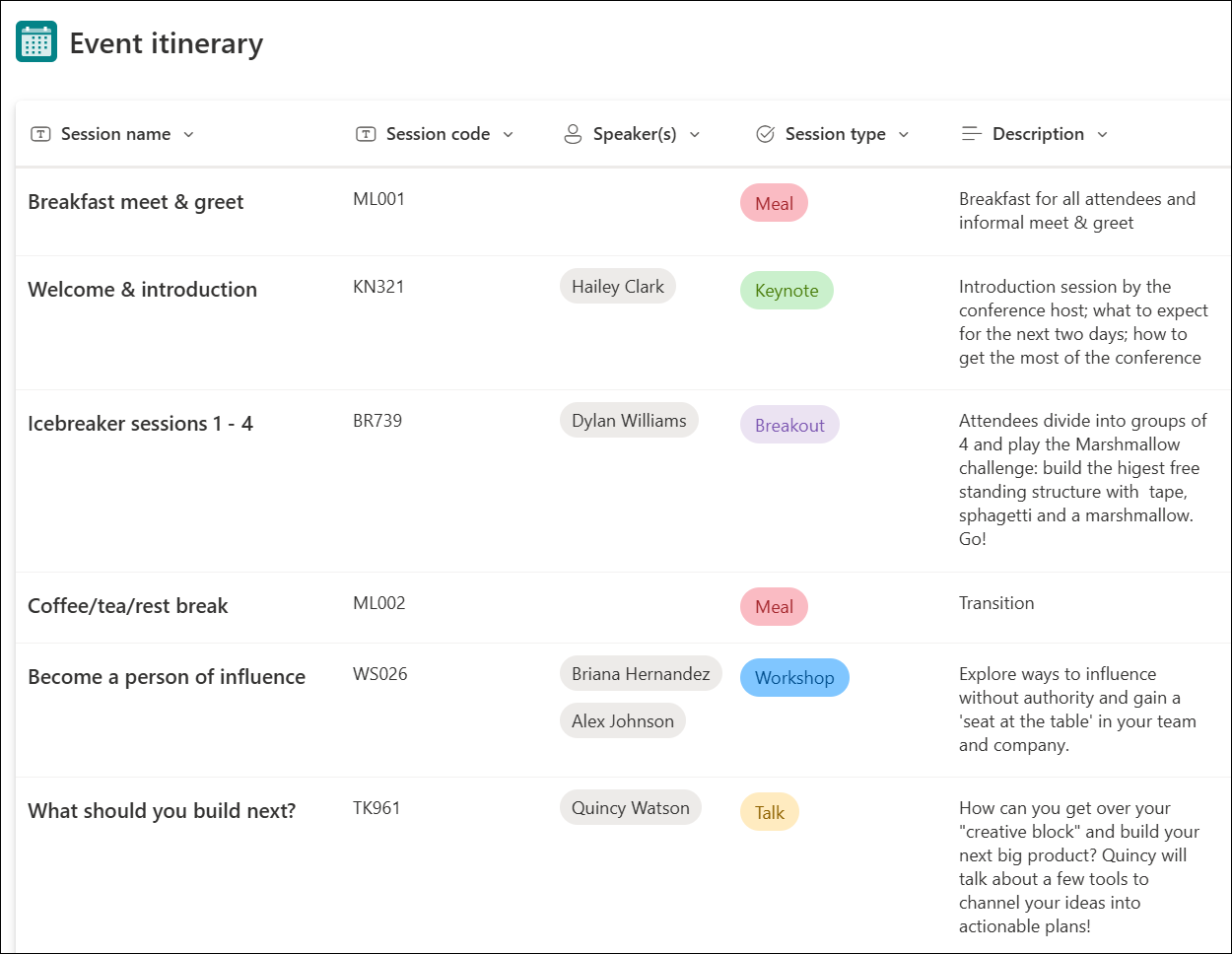Click the Event itinerary title text
The height and width of the screenshot is (954, 1232).
coord(168,42)
